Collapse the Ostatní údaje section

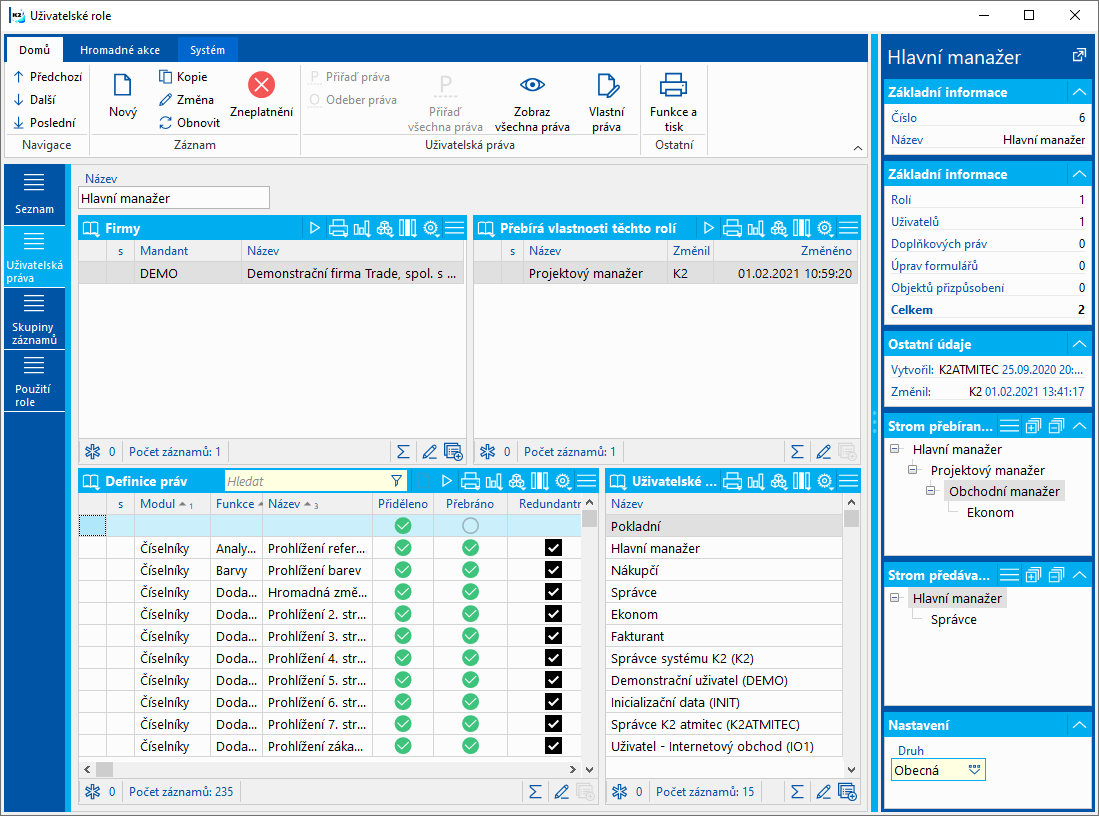coord(1078,344)
